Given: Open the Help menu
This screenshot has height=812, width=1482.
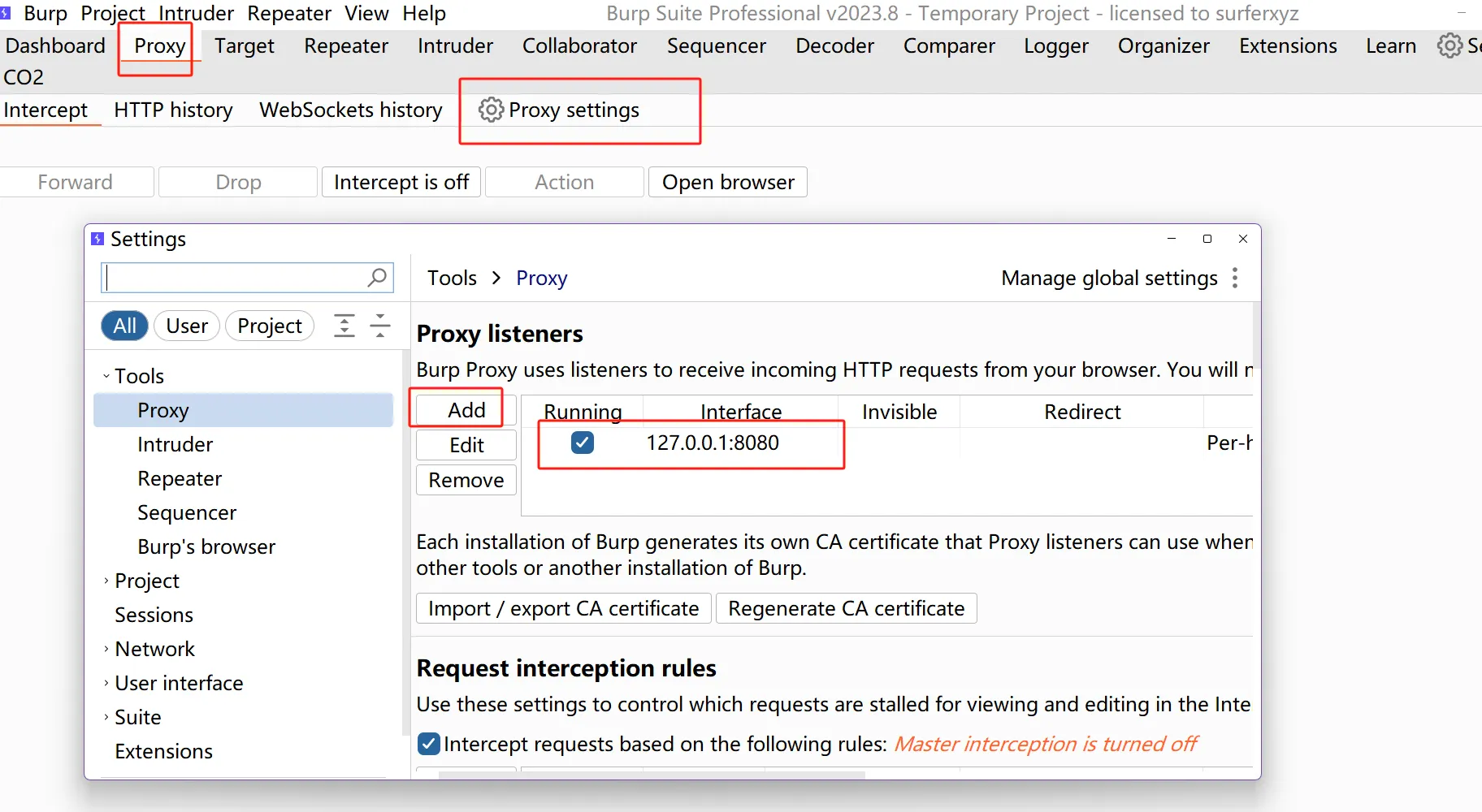Looking at the screenshot, I should [424, 13].
